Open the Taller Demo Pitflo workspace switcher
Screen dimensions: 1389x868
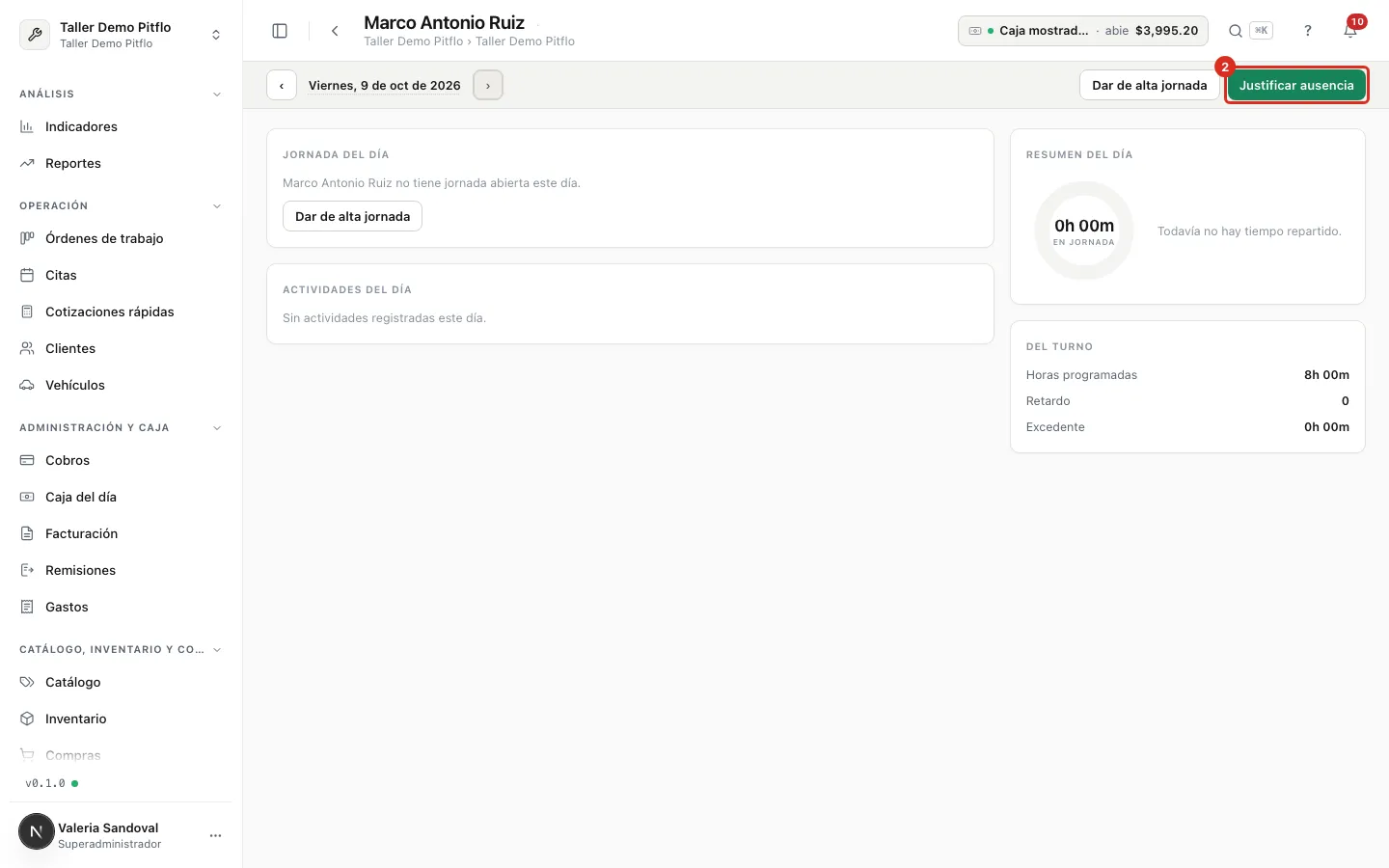[x=121, y=35]
